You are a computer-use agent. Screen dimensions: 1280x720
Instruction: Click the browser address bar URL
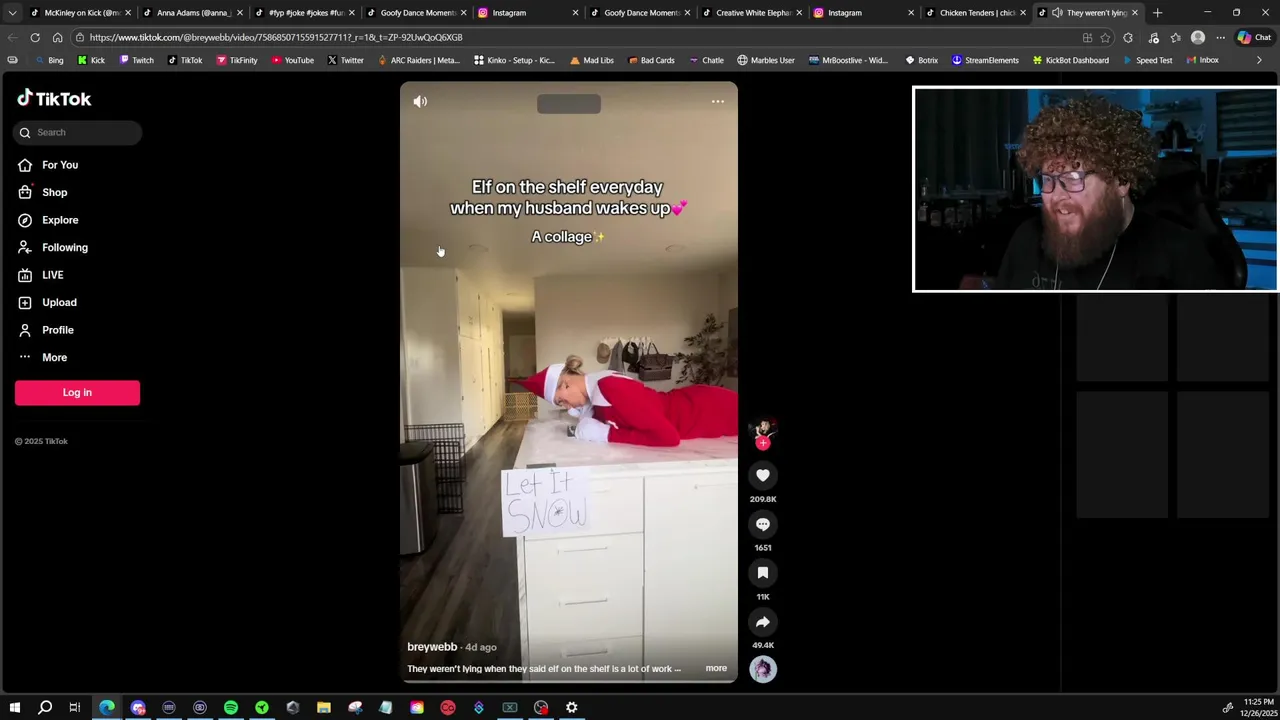[x=275, y=37]
